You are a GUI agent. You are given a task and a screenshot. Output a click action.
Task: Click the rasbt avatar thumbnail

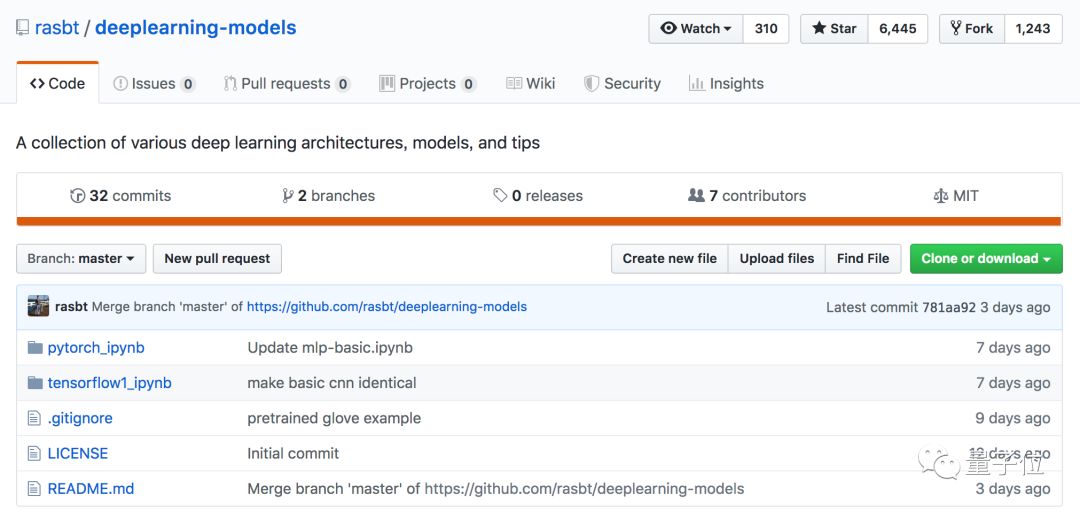point(38,307)
